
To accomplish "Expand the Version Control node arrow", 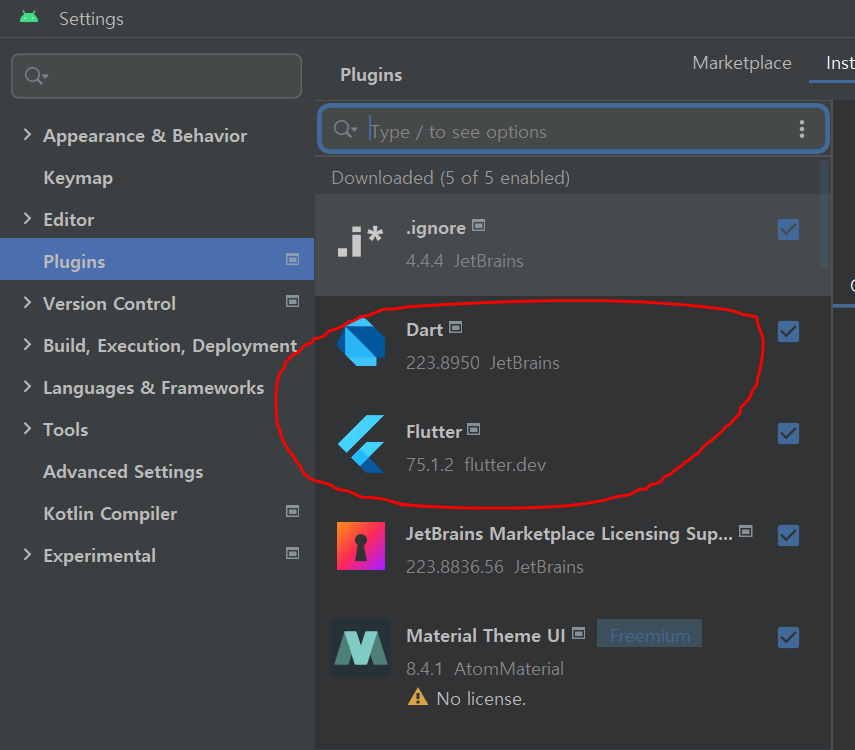I will (27, 303).
